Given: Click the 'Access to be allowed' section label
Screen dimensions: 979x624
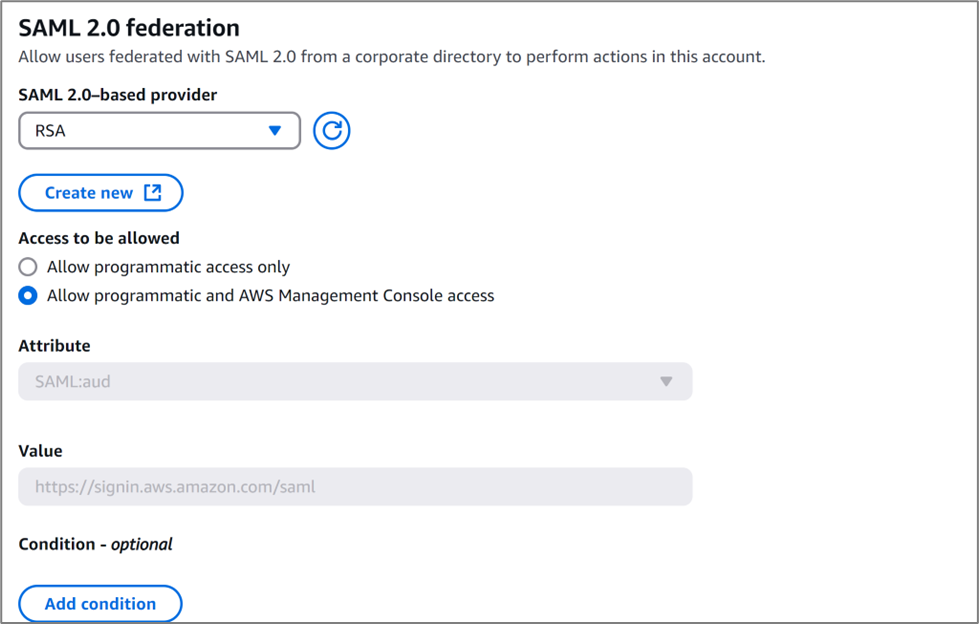Looking at the screenshot, I should pos(99,238).
